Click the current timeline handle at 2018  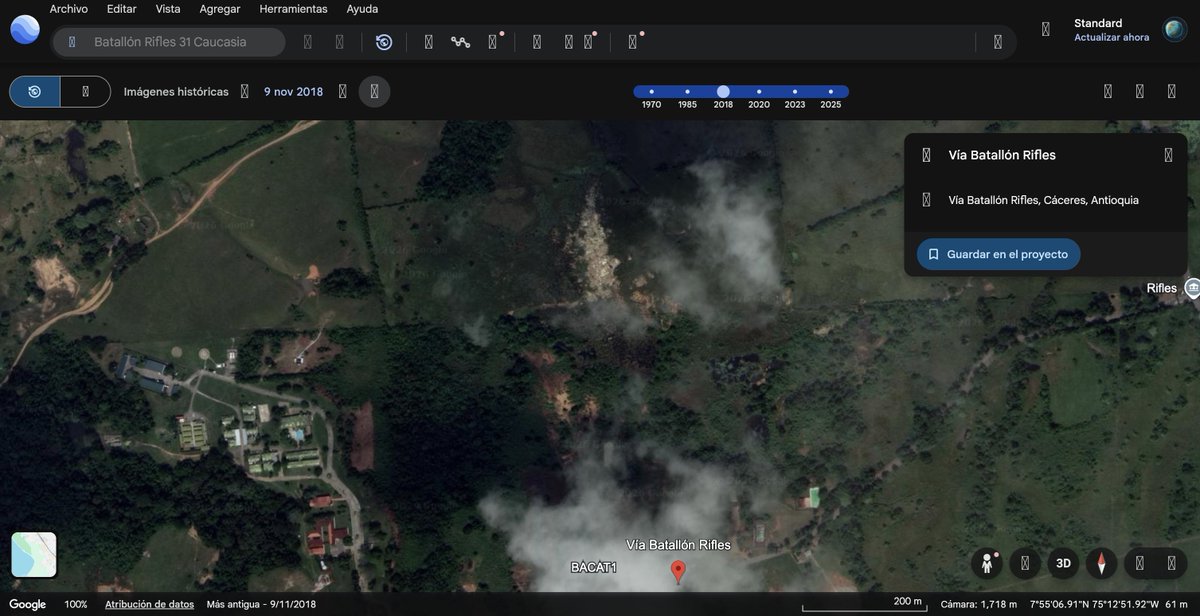(x=723, y=91)
